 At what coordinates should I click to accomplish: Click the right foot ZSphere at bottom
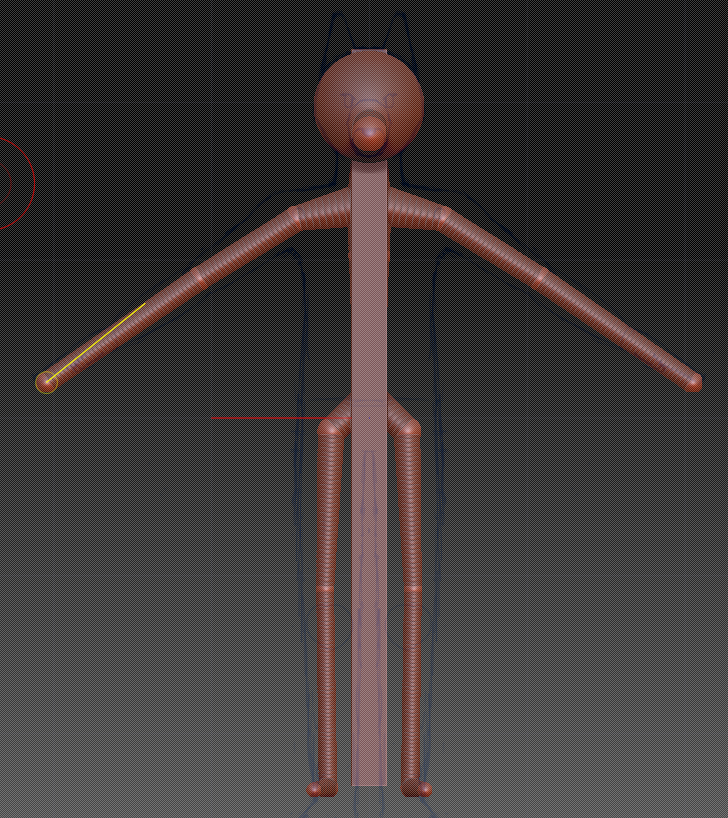[x=424, y=789]
